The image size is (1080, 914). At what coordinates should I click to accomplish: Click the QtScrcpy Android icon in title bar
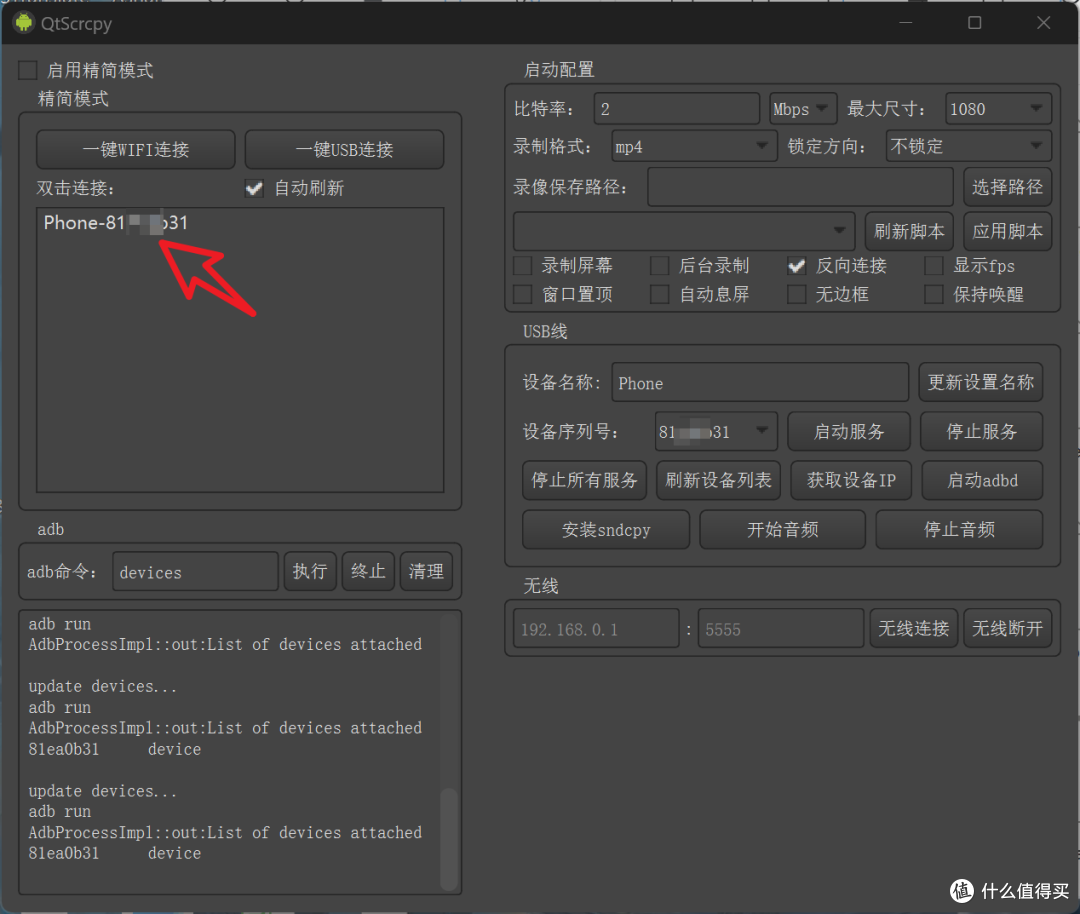(x=23, y=22)
